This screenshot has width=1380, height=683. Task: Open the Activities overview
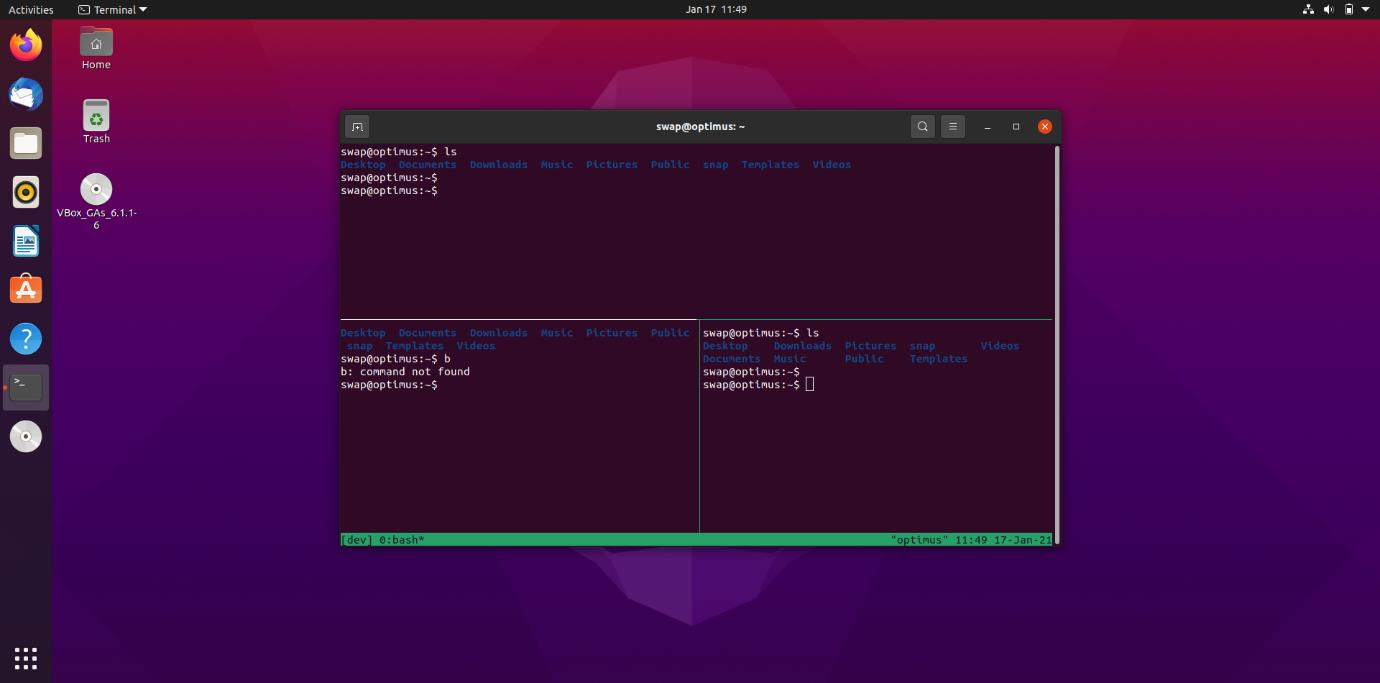tap(31, 9)
